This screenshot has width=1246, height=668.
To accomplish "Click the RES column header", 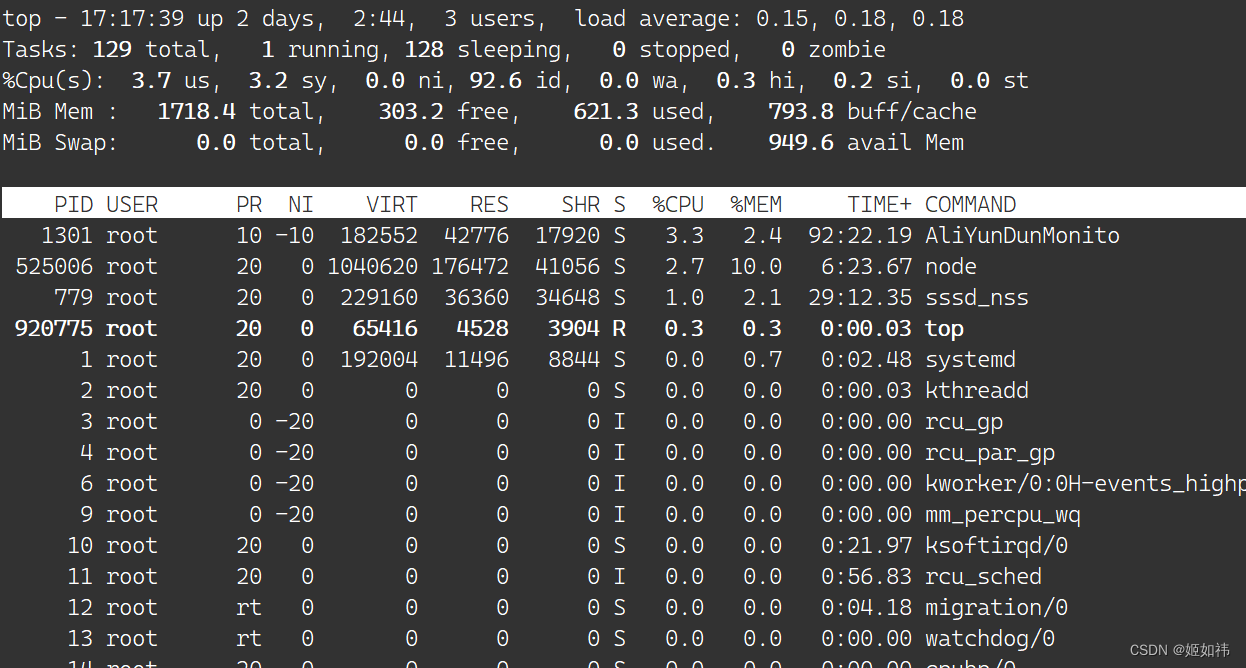I will (x=489, y=205).
